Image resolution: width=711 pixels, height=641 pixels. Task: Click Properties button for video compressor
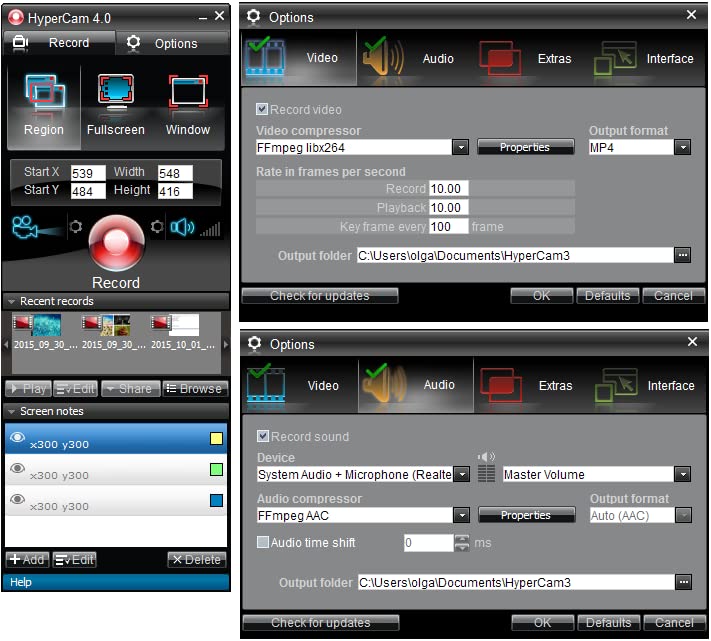[525, 147]
